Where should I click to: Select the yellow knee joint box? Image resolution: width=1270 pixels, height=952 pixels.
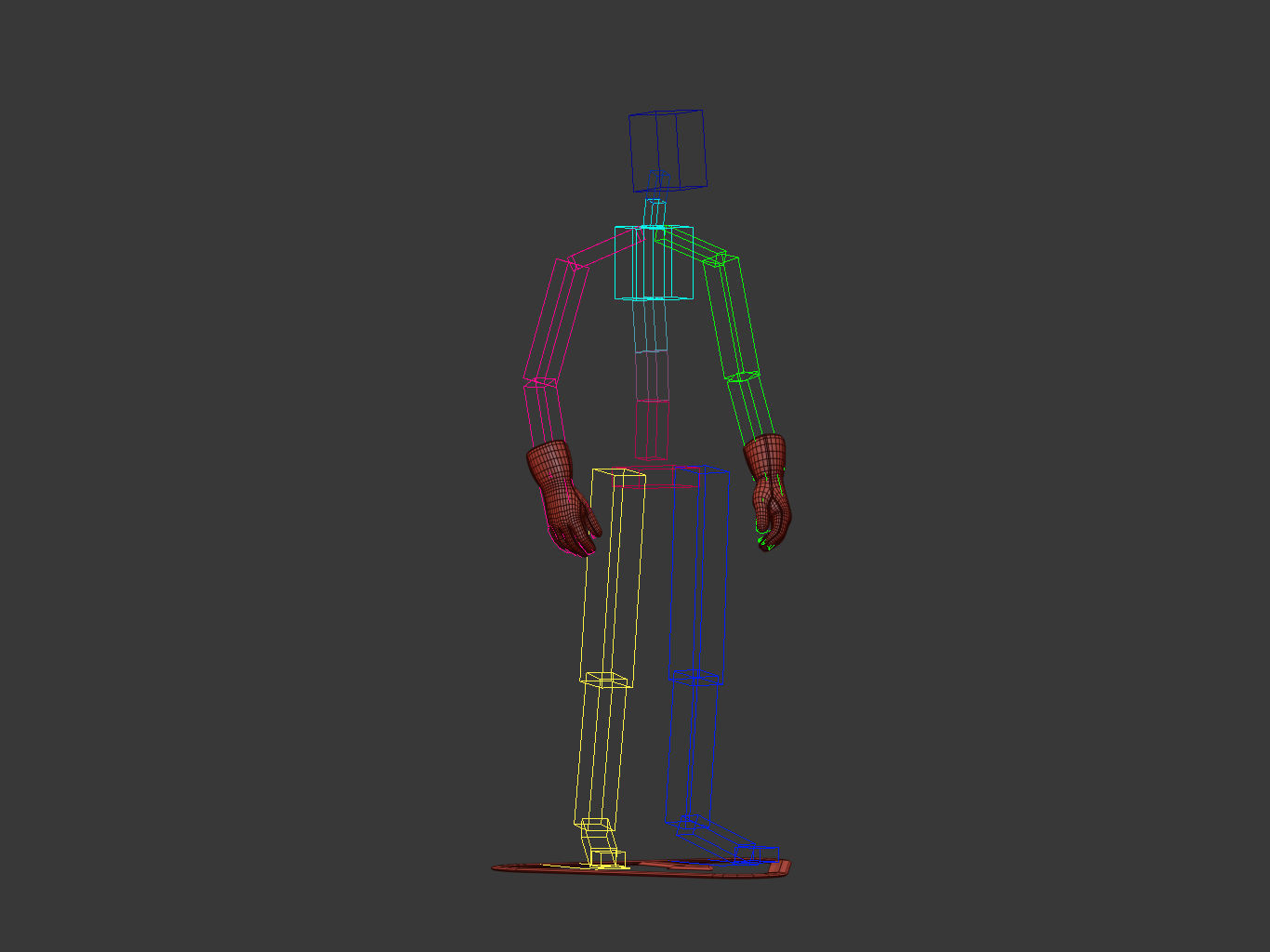605,680
